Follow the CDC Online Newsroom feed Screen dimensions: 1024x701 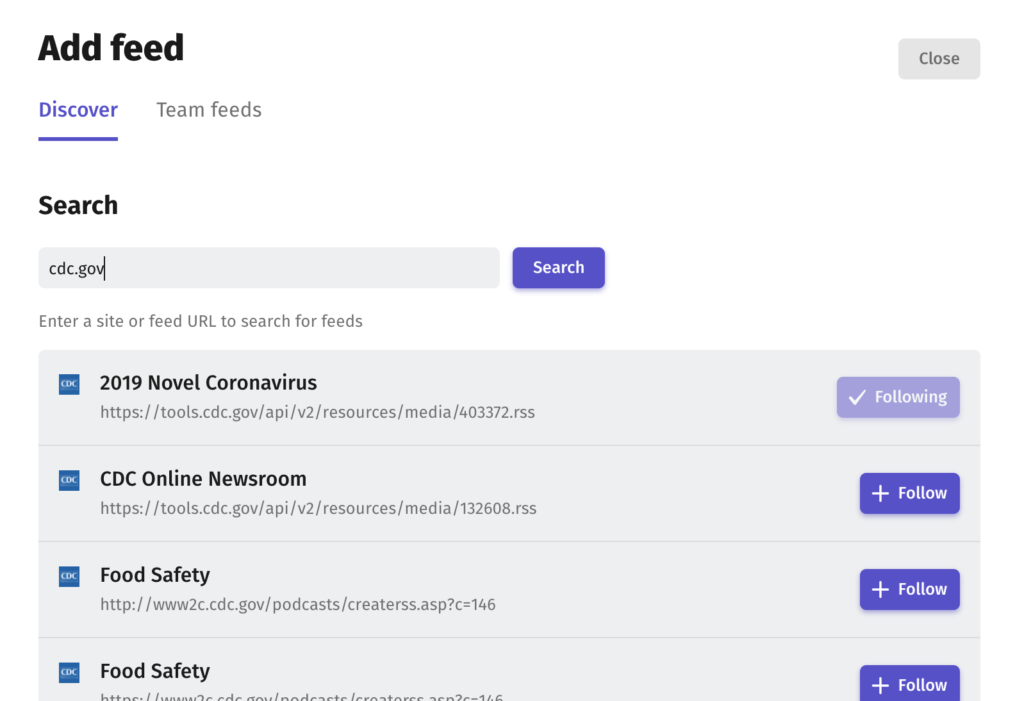click(x=910, y=493)
